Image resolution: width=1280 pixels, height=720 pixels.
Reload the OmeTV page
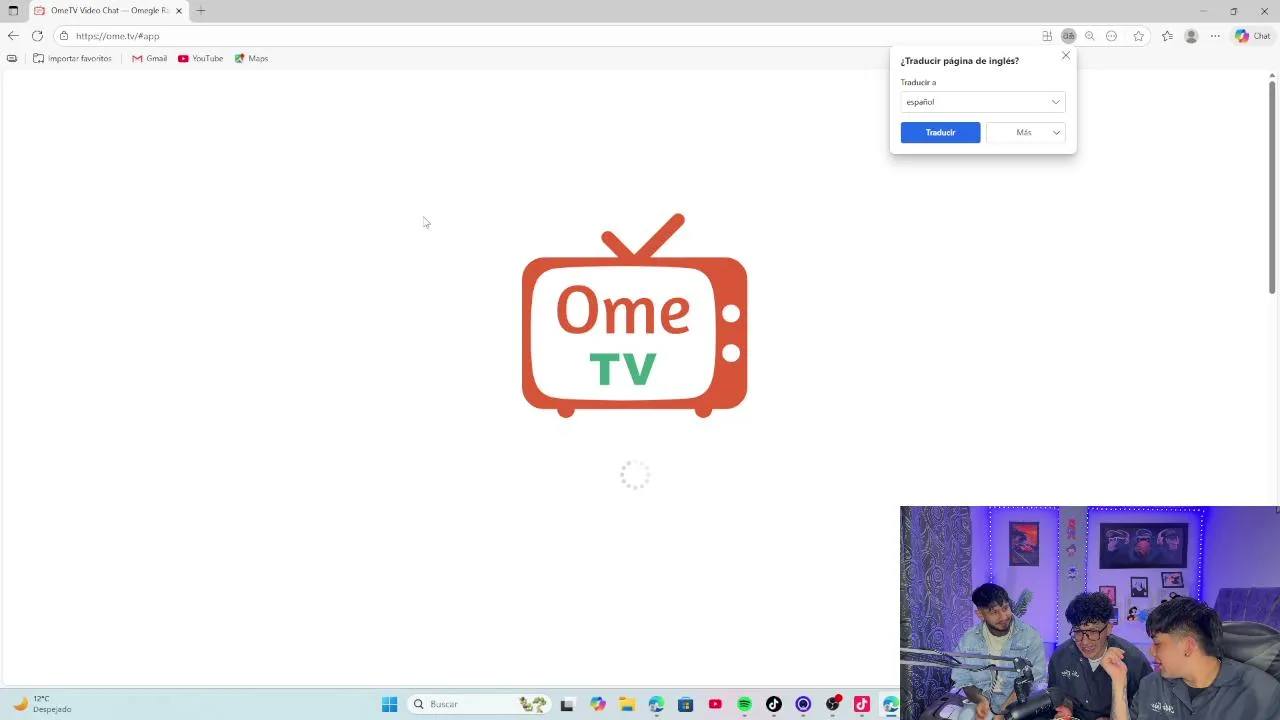(37, 36)
